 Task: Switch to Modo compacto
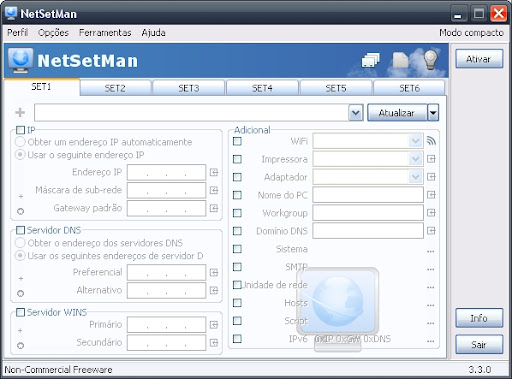coord(471,33)
